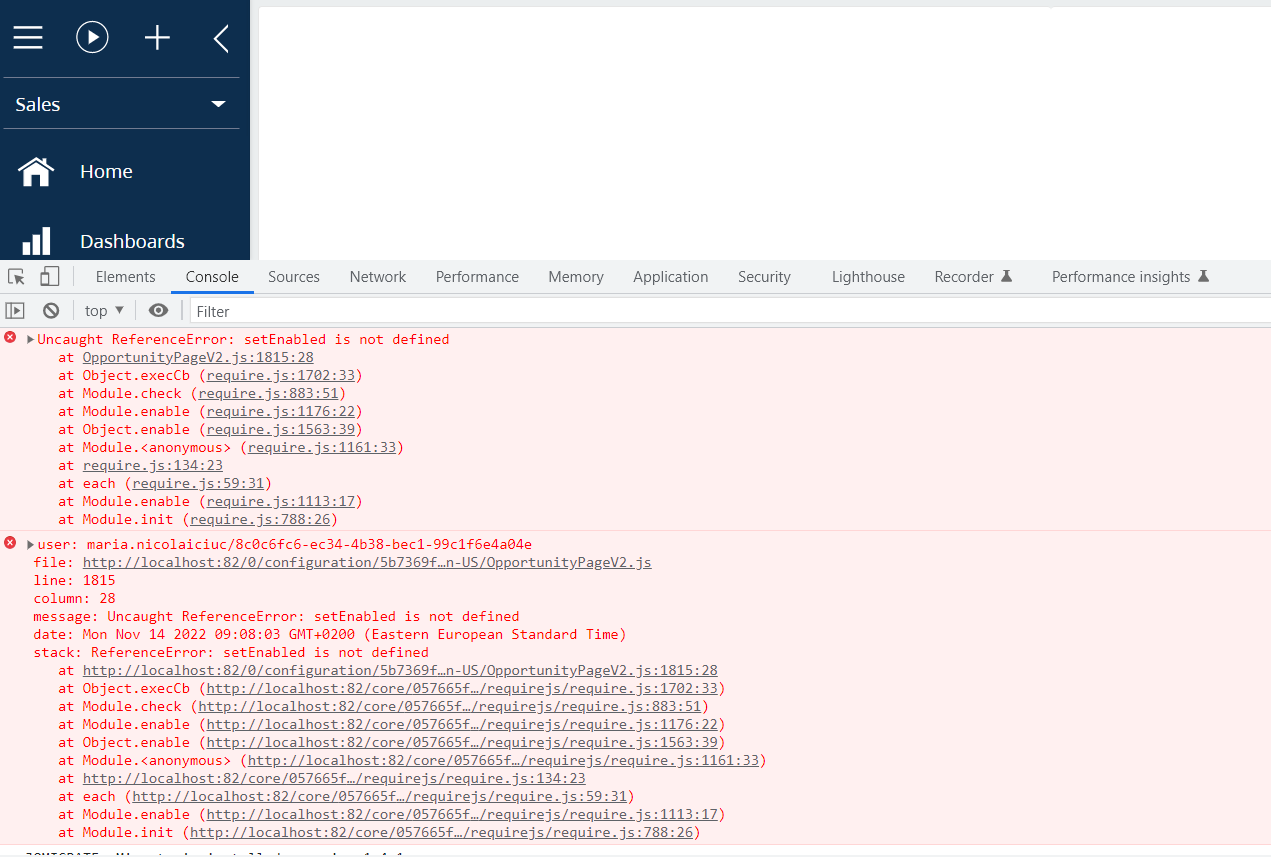Toggle the console sidebar panel

coord(15,311)
